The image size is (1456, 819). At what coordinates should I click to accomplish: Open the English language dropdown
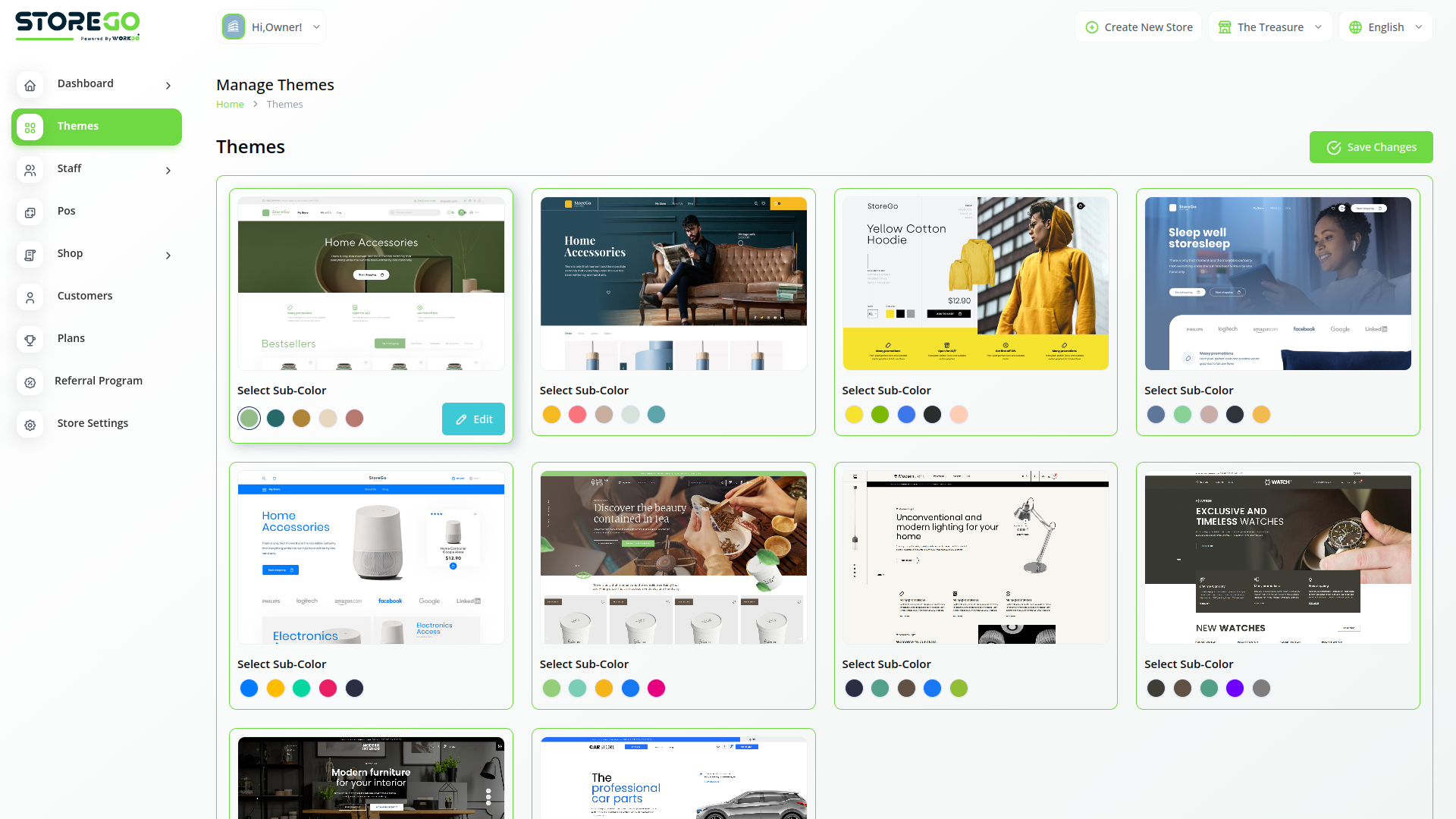click(1385, 27)
